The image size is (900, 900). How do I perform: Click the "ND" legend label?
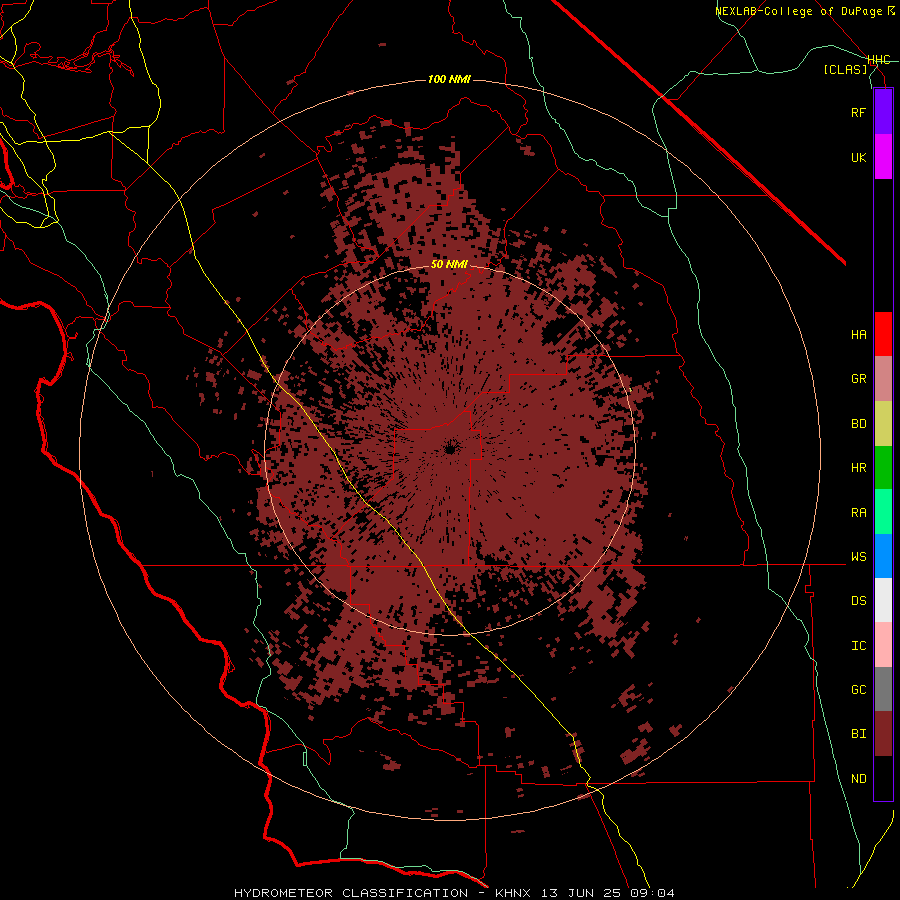coord(858,778)
